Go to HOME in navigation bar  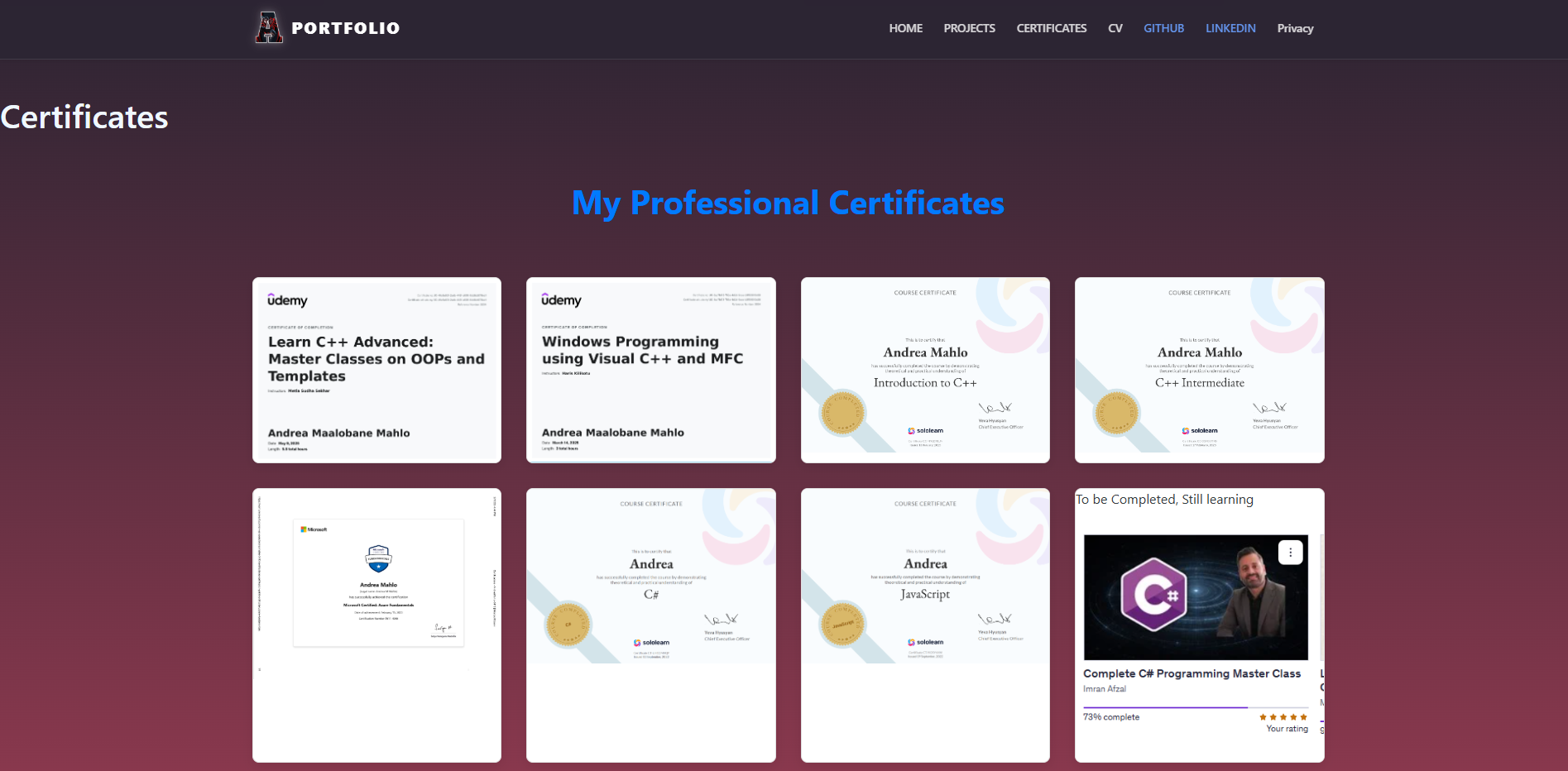point(905,28)
